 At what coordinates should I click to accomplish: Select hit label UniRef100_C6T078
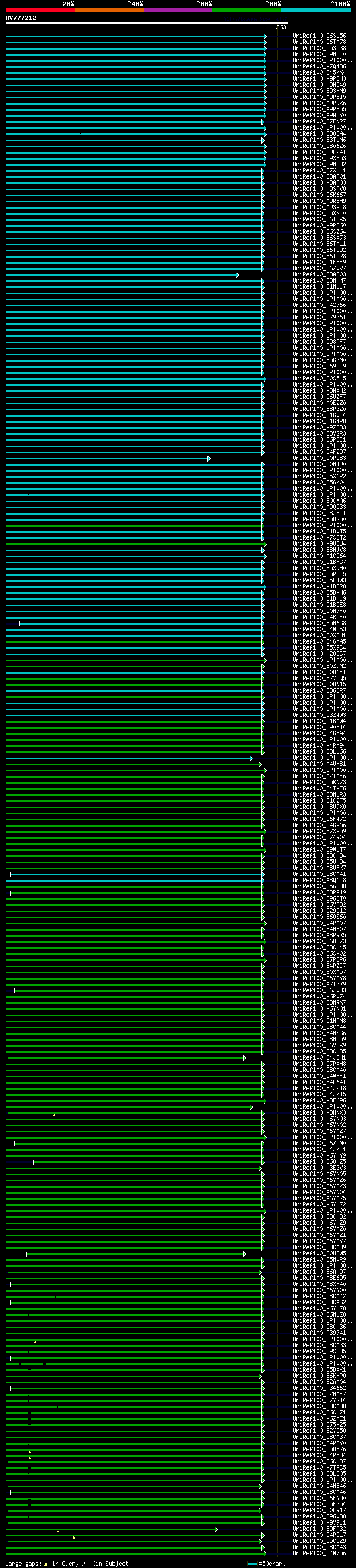[319, 42]
